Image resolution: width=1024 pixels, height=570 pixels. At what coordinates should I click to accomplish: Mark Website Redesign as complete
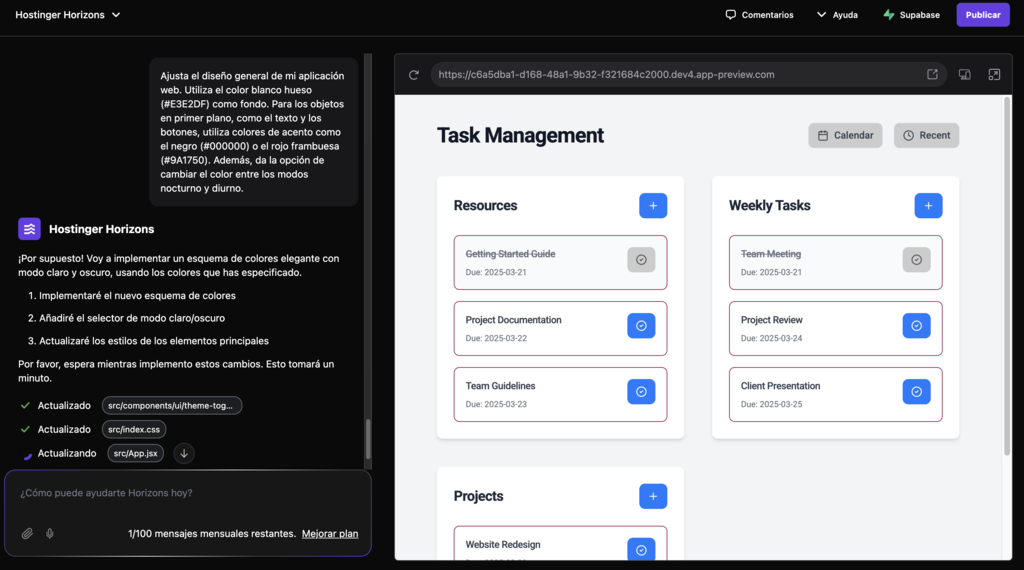click(641, 549)
